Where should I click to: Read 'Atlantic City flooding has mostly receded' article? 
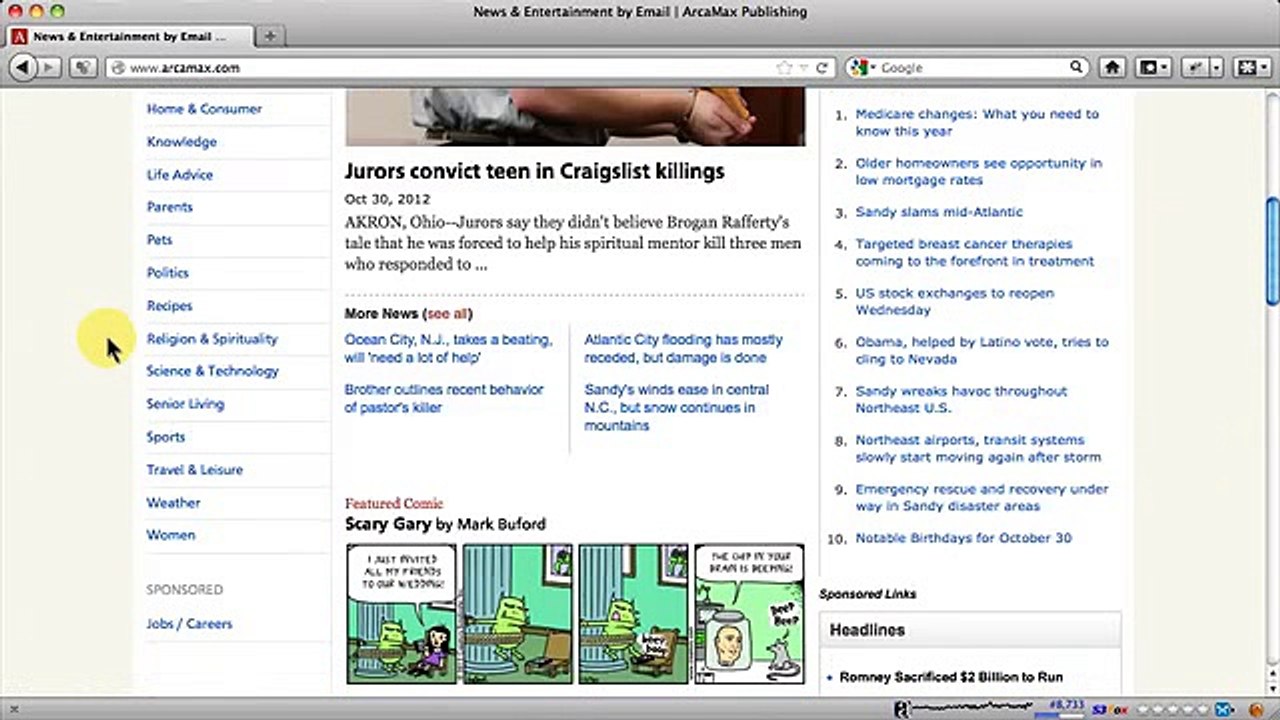pos(684,349)
